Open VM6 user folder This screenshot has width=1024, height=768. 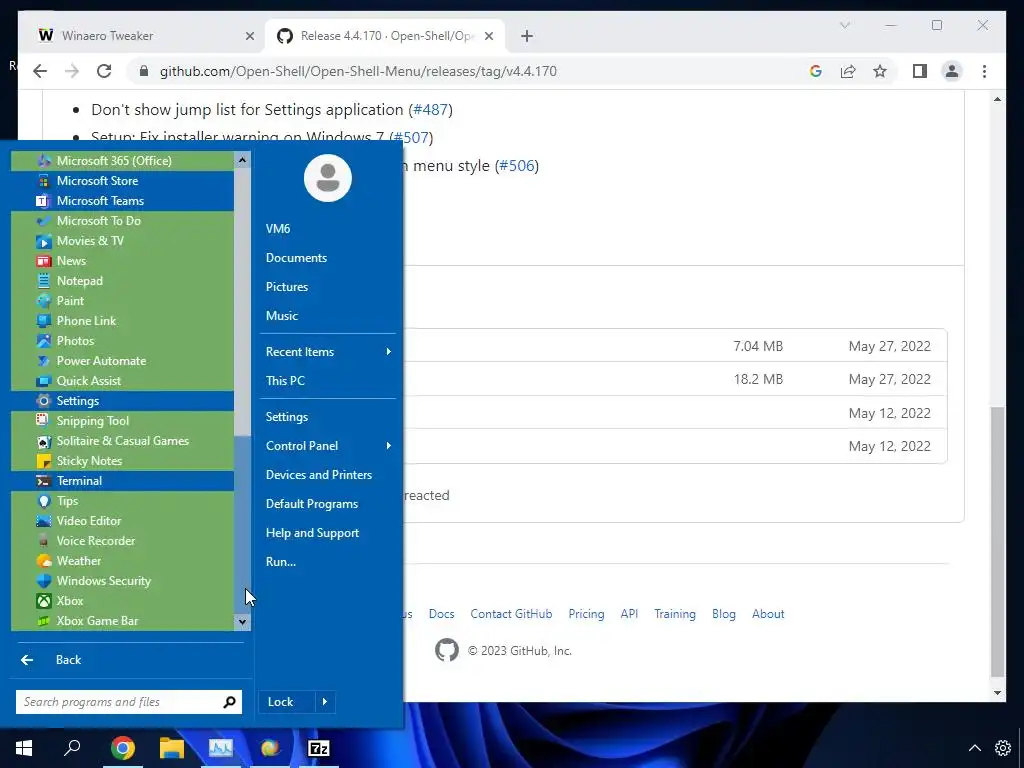(328, 229)
